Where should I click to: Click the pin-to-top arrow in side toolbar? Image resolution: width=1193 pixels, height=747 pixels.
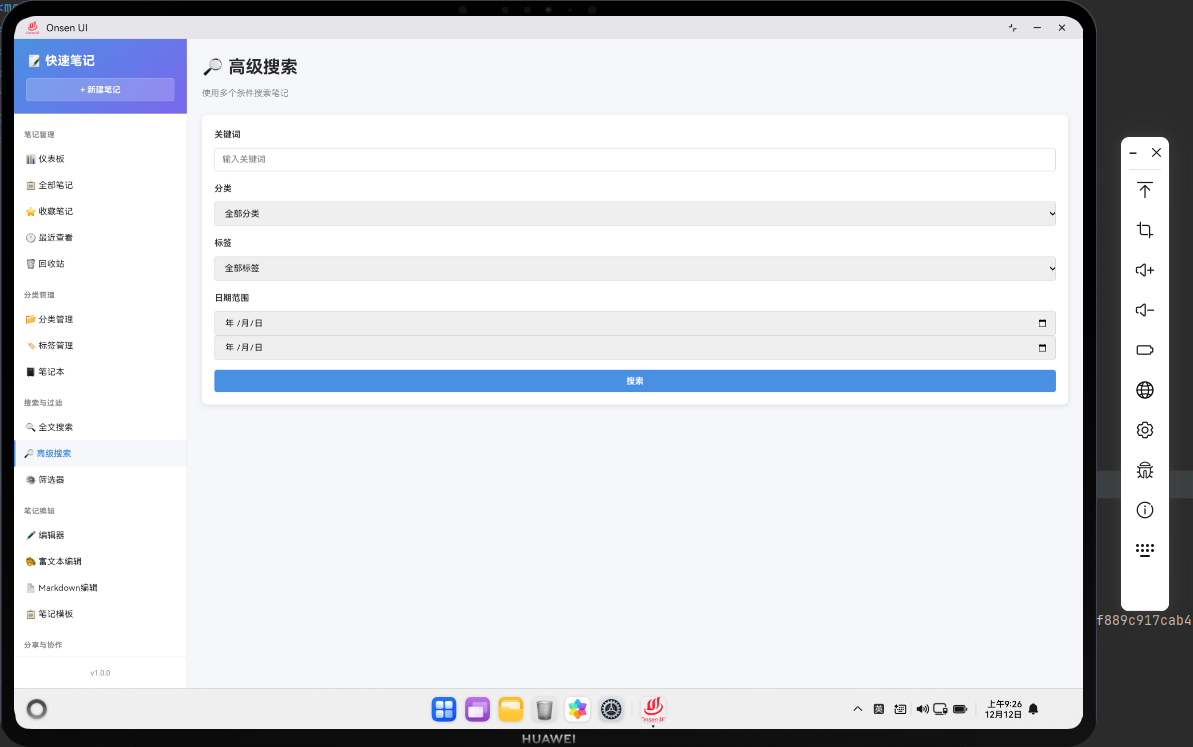pyautogui.click(x=1144, y=190)
